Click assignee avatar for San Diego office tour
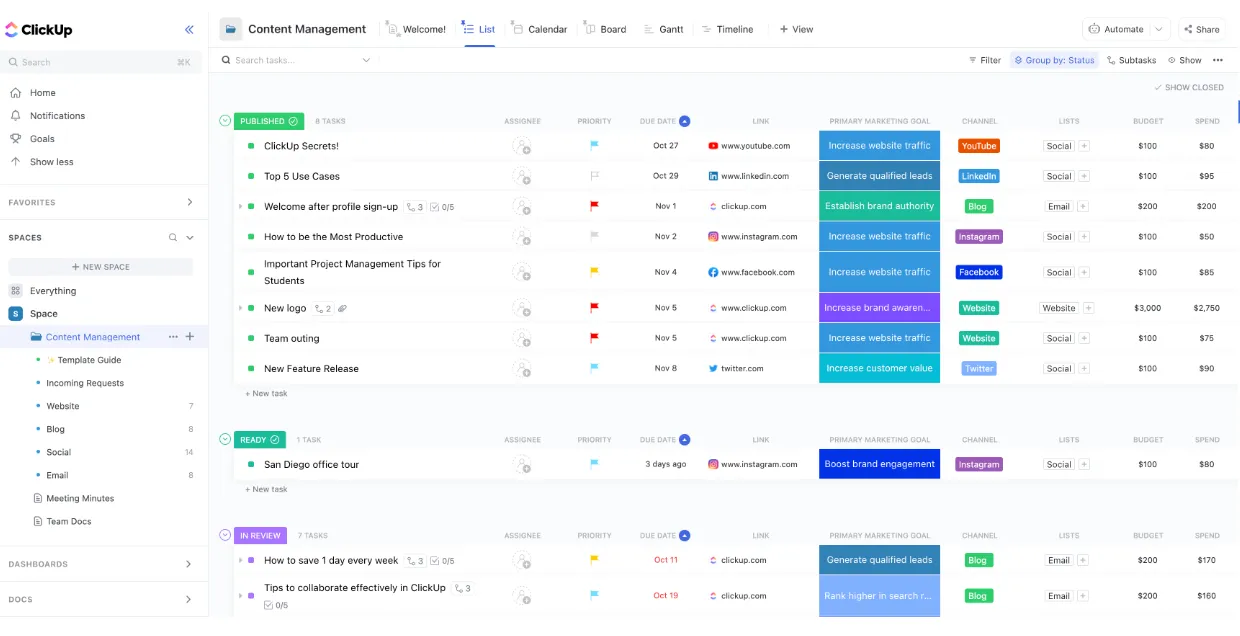Screen dimensions: 1240x636 (522, 464)
